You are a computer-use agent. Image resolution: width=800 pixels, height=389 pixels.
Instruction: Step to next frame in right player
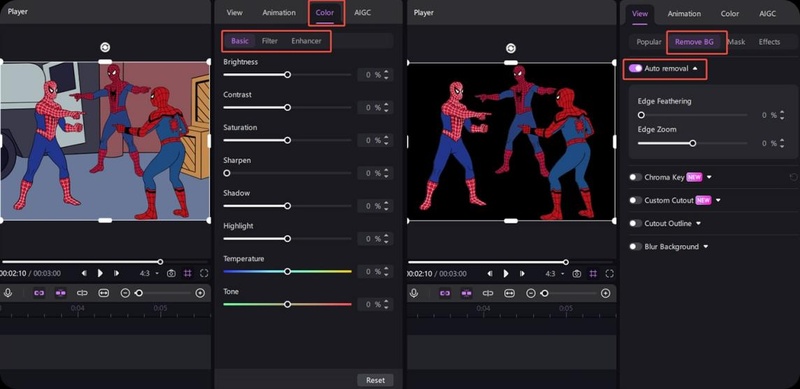click(522, 274)
